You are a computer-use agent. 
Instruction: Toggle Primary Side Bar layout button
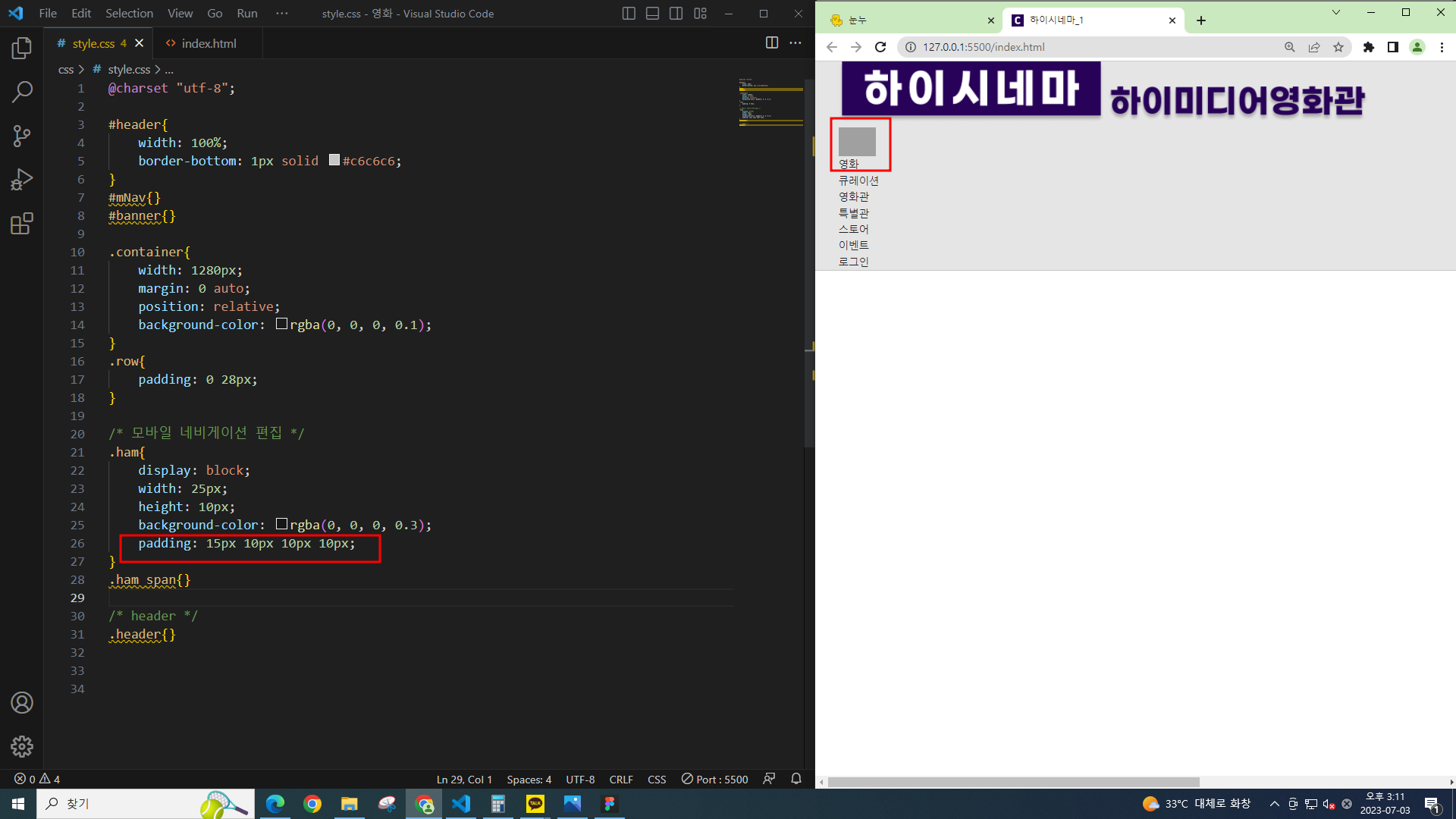click(628, 14)
